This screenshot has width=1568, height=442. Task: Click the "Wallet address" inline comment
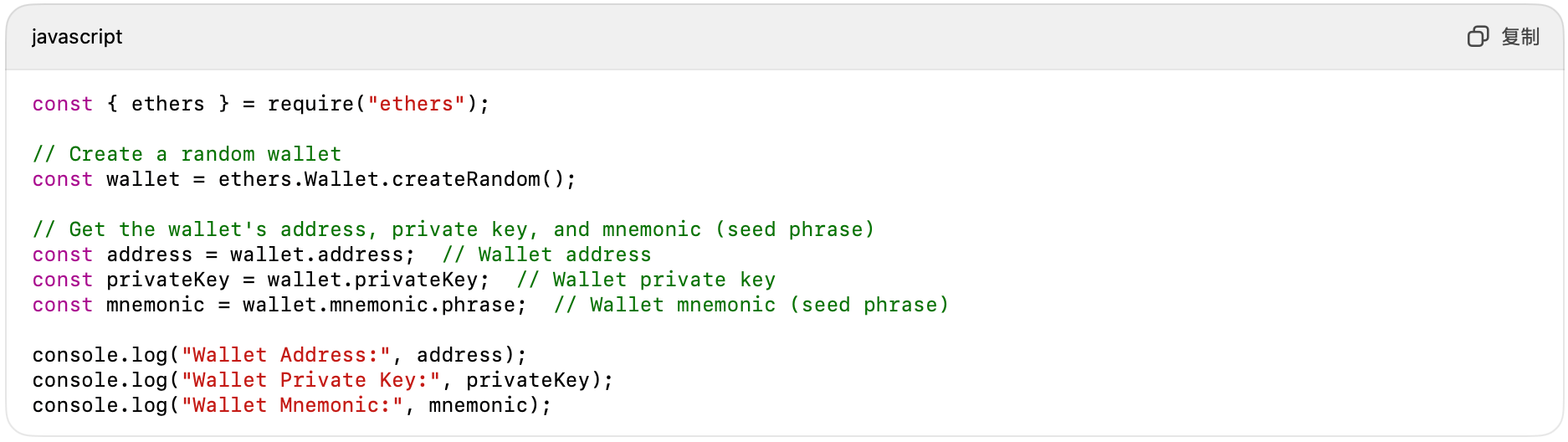546,254
